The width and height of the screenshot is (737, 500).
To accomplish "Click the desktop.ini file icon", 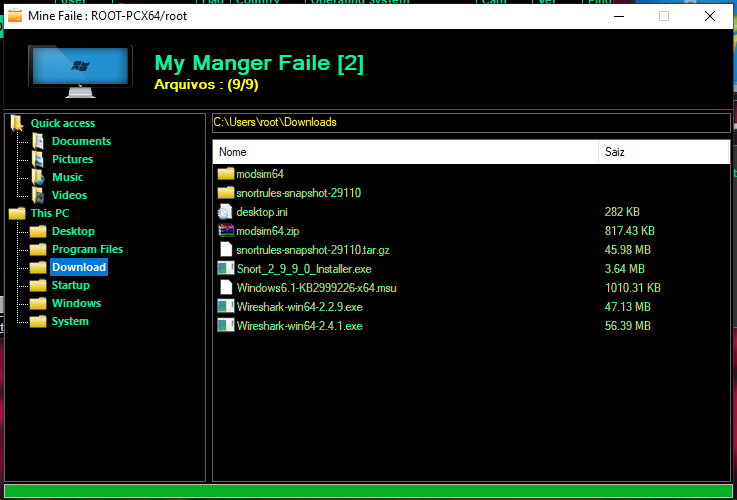I will point(225,212).
